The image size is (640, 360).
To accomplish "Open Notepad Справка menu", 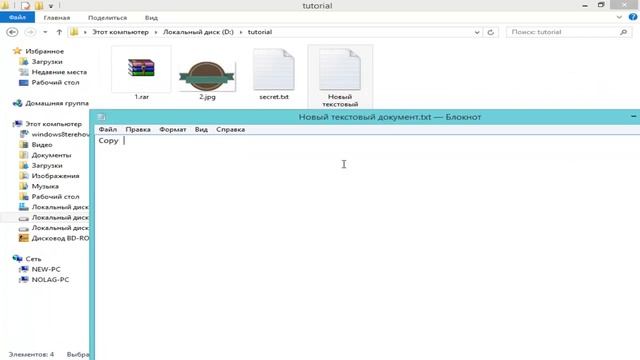I will coord(231,129).
